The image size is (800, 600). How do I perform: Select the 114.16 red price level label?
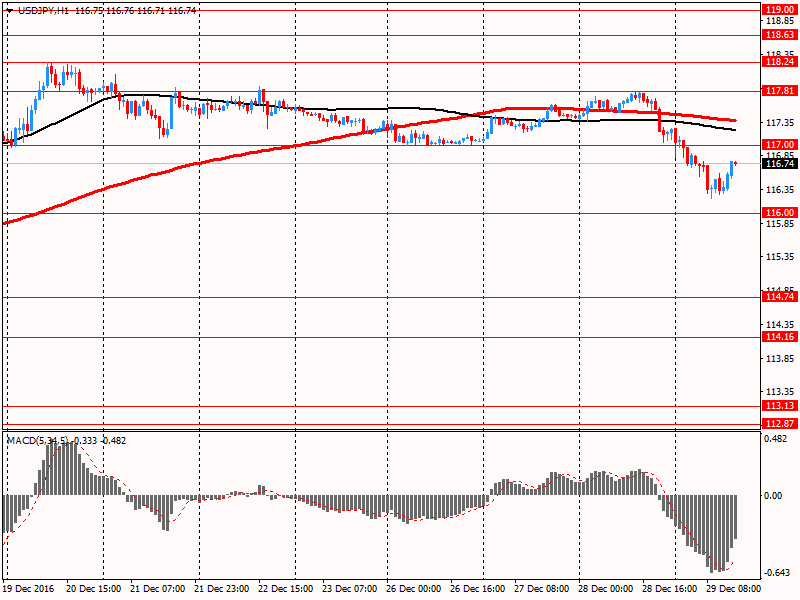point(780,337)
